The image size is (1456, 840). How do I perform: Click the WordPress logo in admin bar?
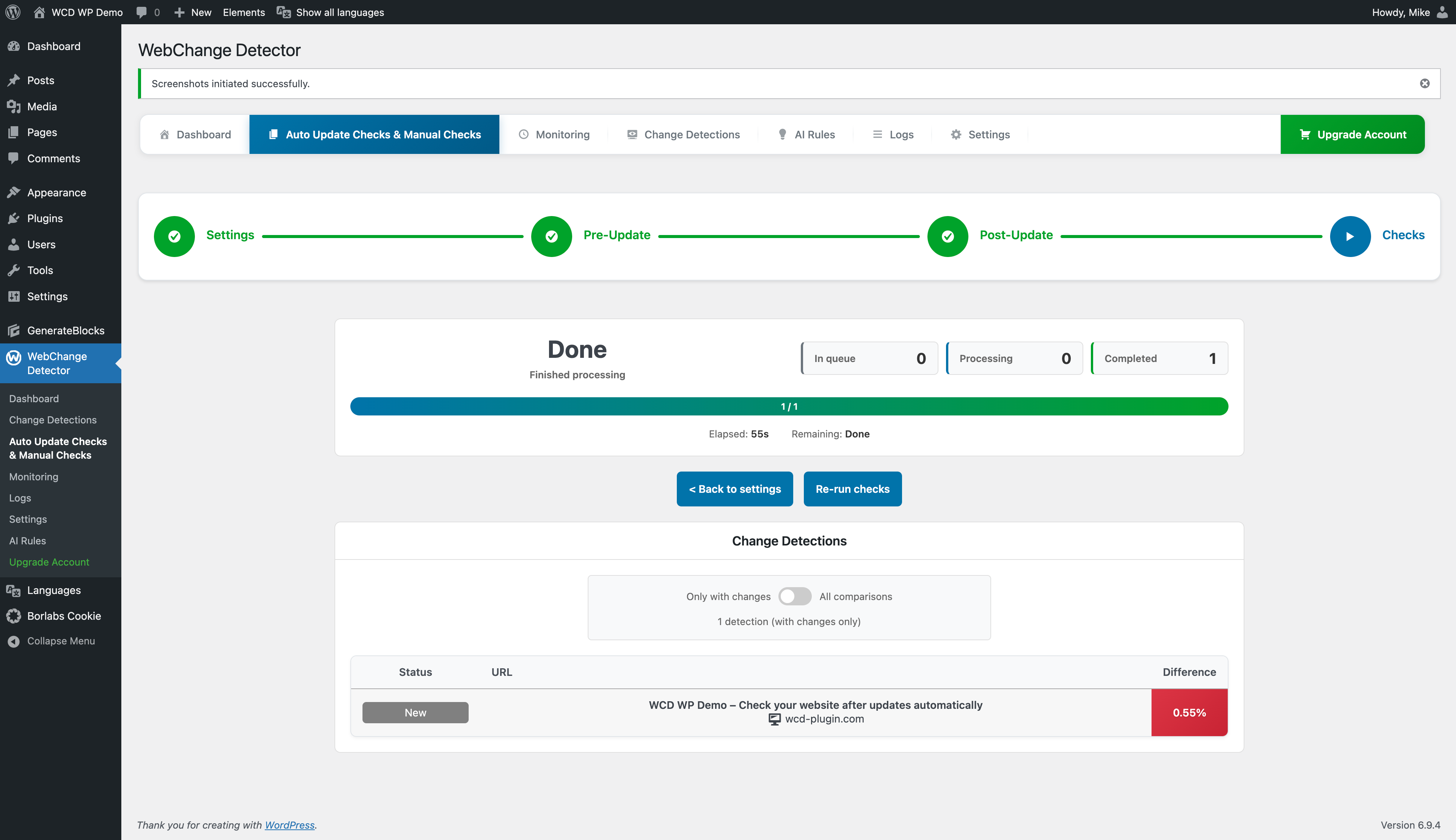coord(13,12)
